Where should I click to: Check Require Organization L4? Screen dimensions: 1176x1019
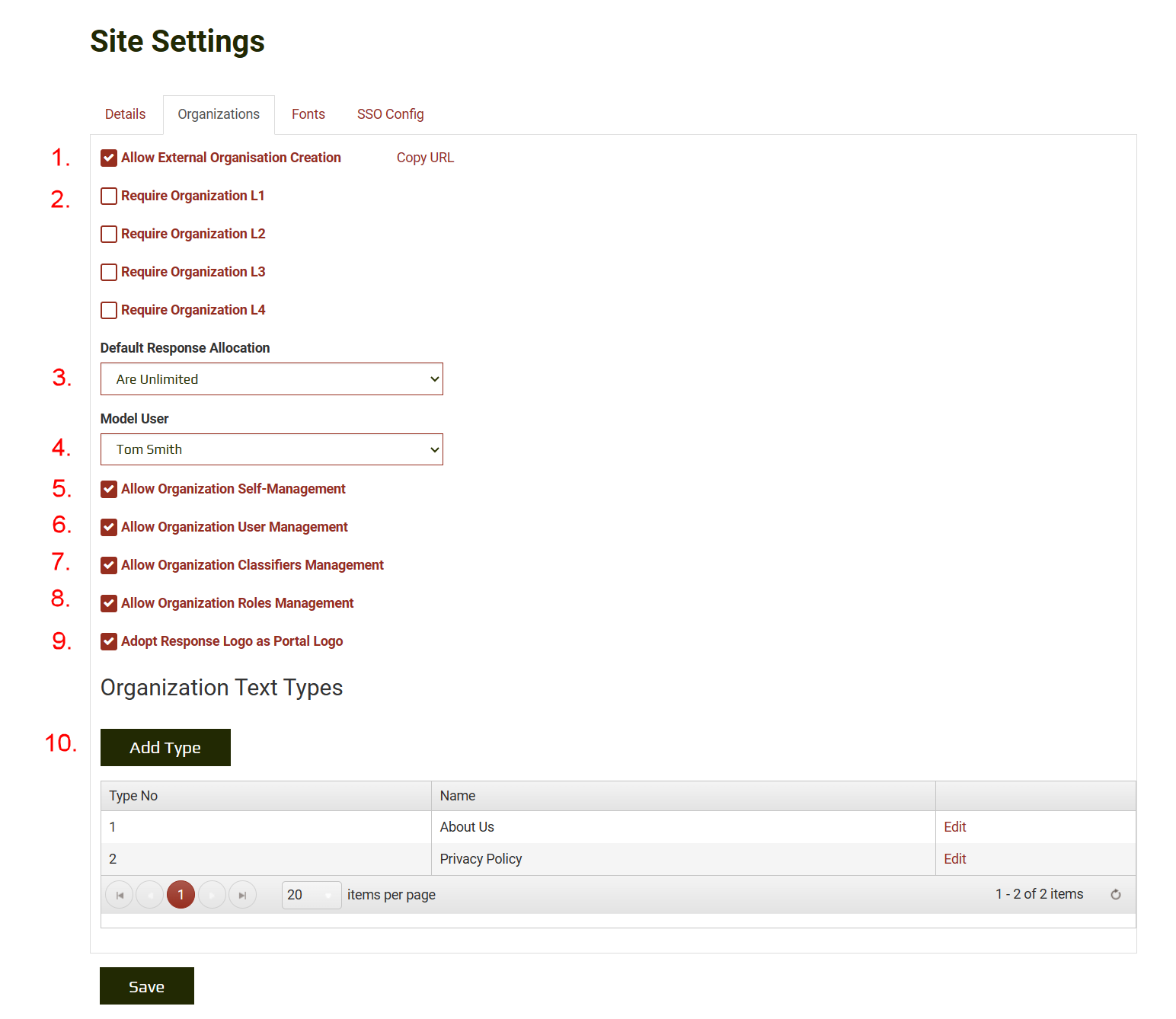pyautogui.click(x=109, y=310)
